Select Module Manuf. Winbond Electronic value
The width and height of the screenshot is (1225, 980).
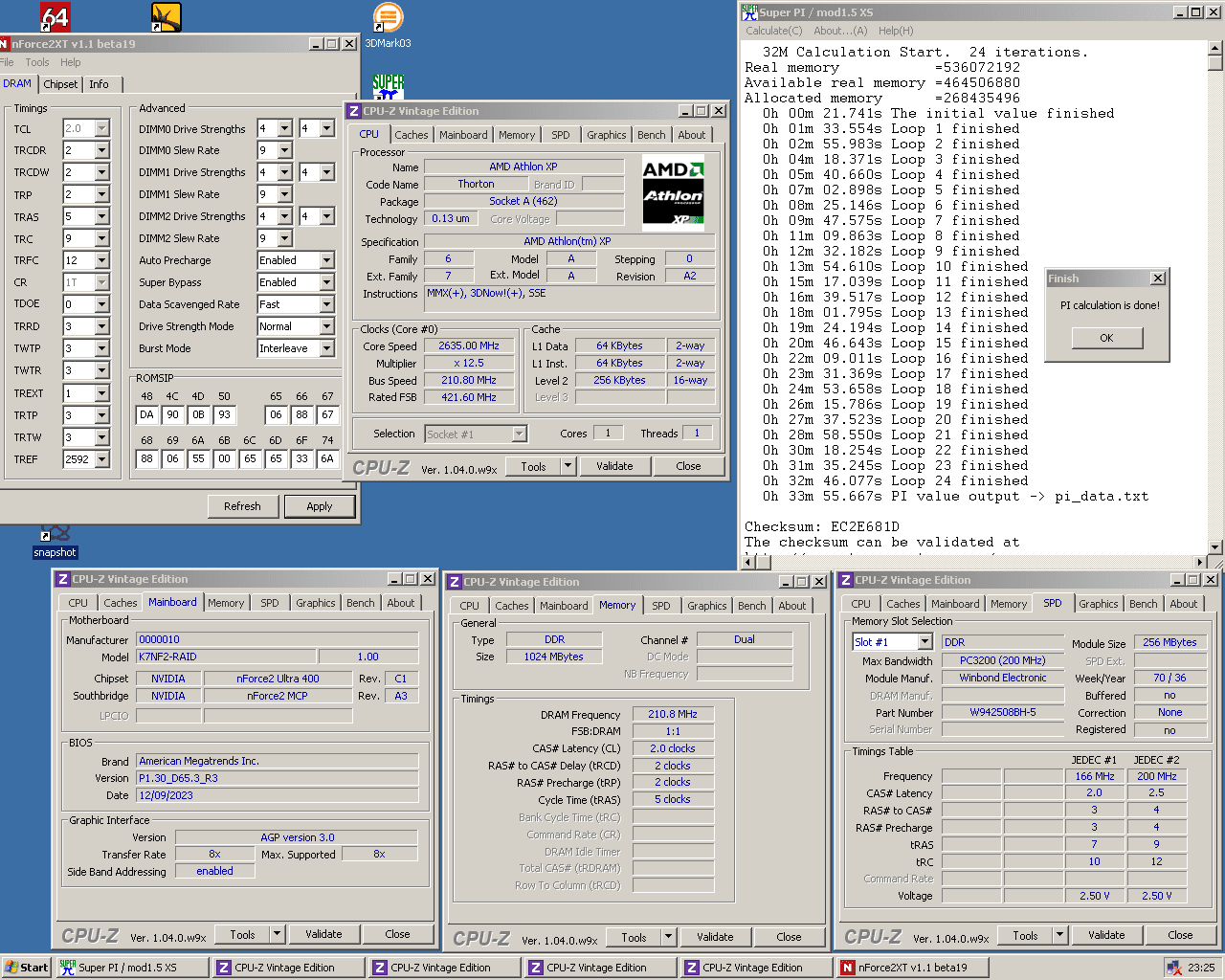pyautogui.click(x=1003, y=678)
